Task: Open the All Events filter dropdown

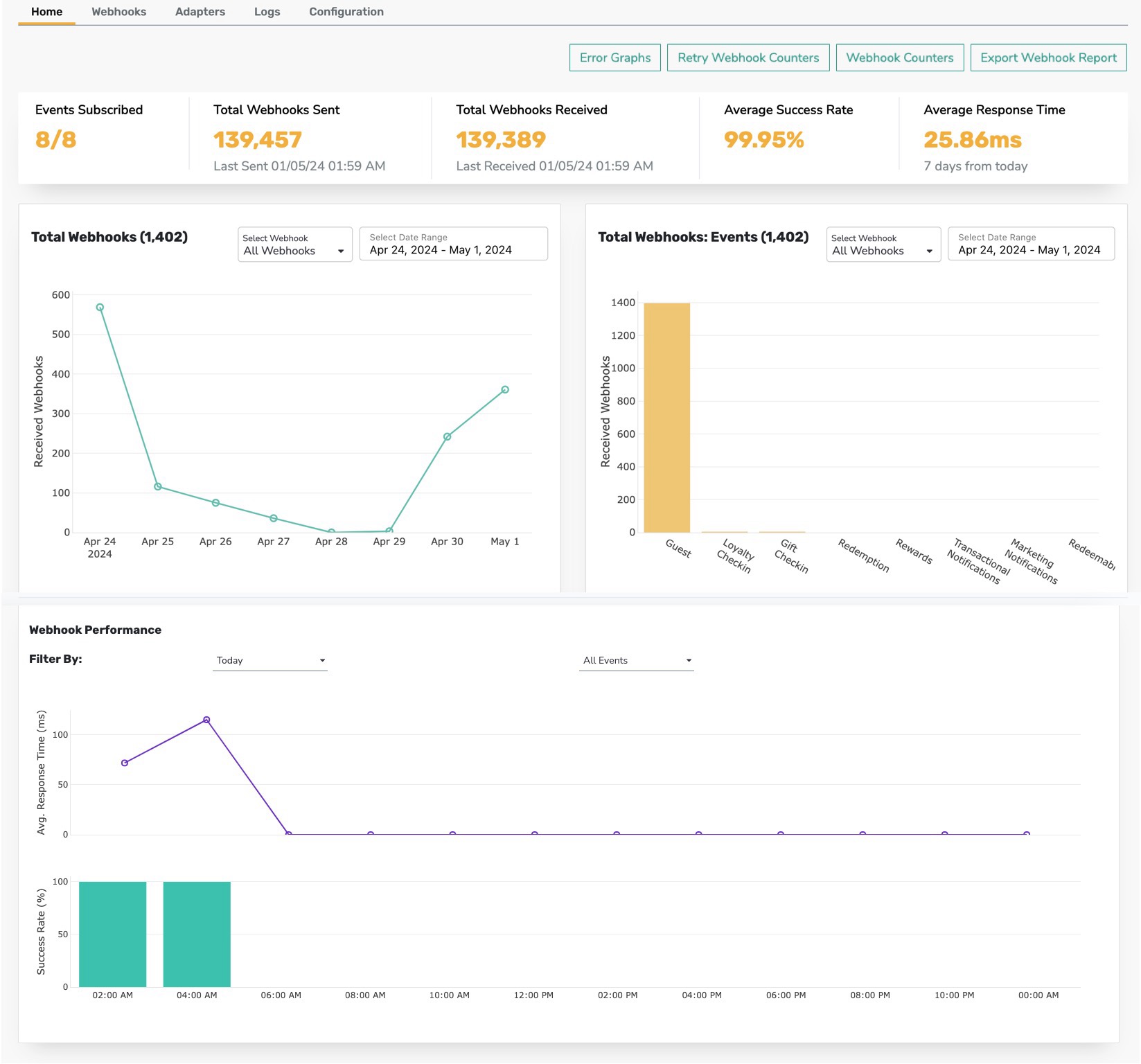Action: [637, 660]
